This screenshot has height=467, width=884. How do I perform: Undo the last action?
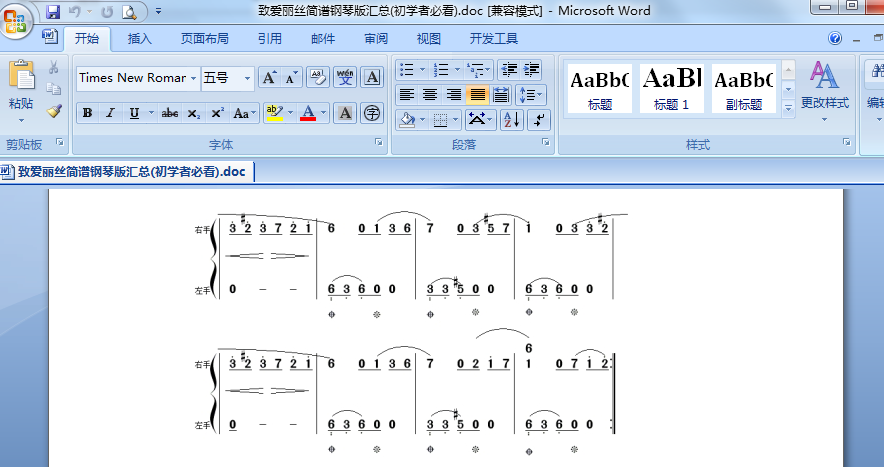(x=74, y=11)
